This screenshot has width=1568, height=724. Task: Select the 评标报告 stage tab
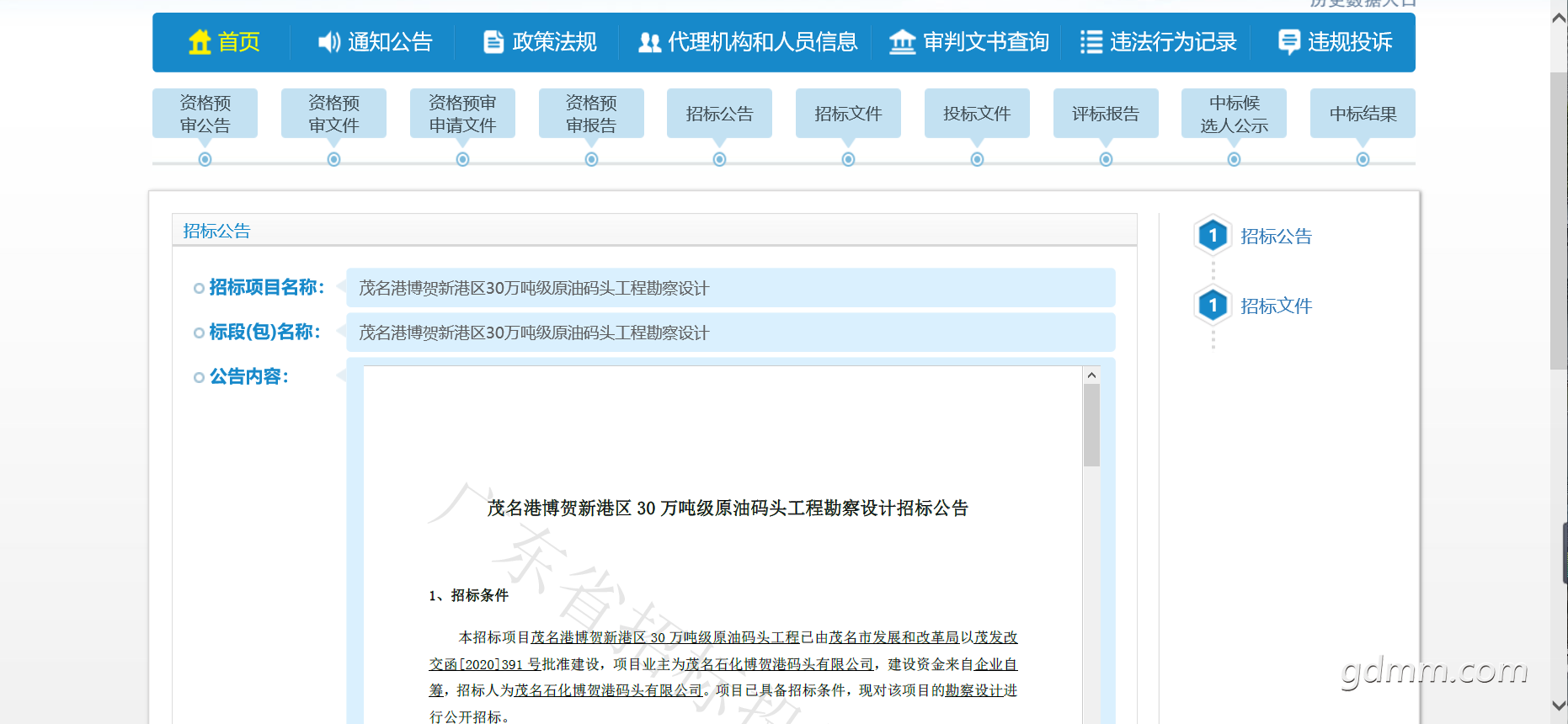[1106, 114]
